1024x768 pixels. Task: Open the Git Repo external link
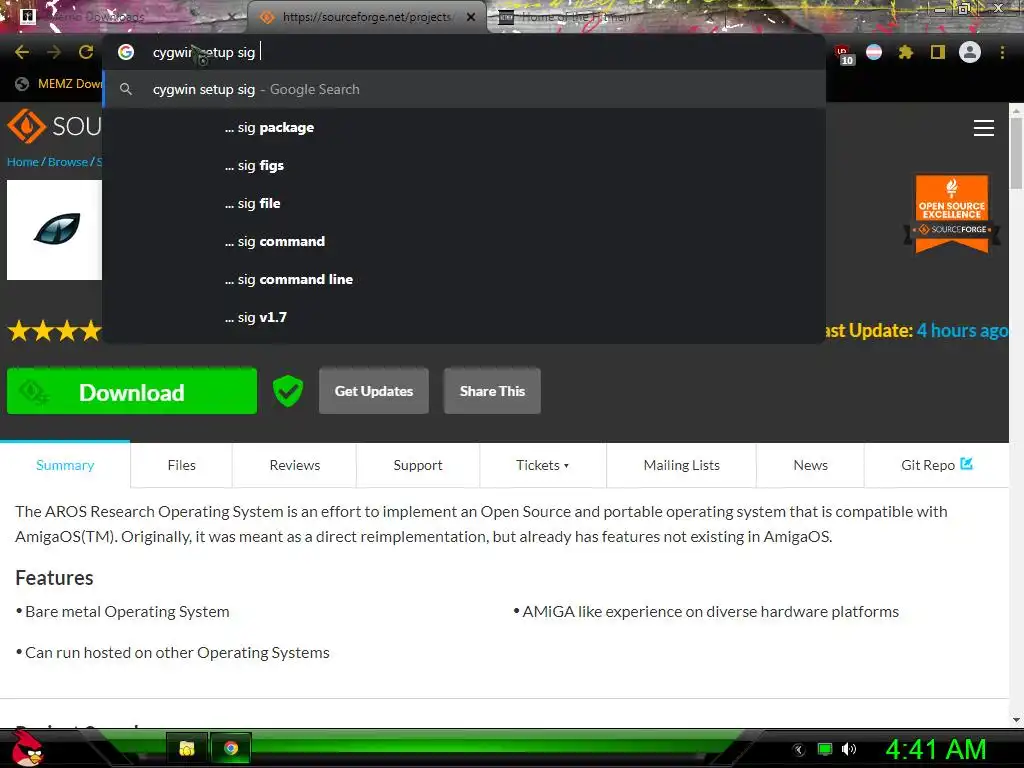(936, 465)
